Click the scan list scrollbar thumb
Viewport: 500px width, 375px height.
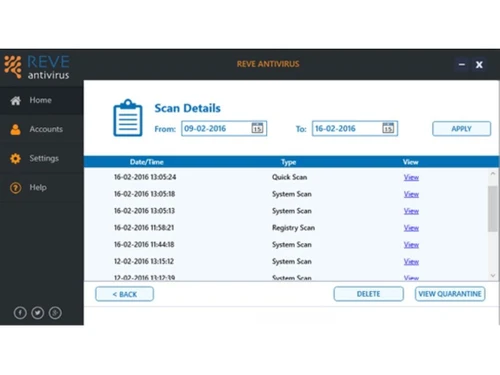point(493,209)
